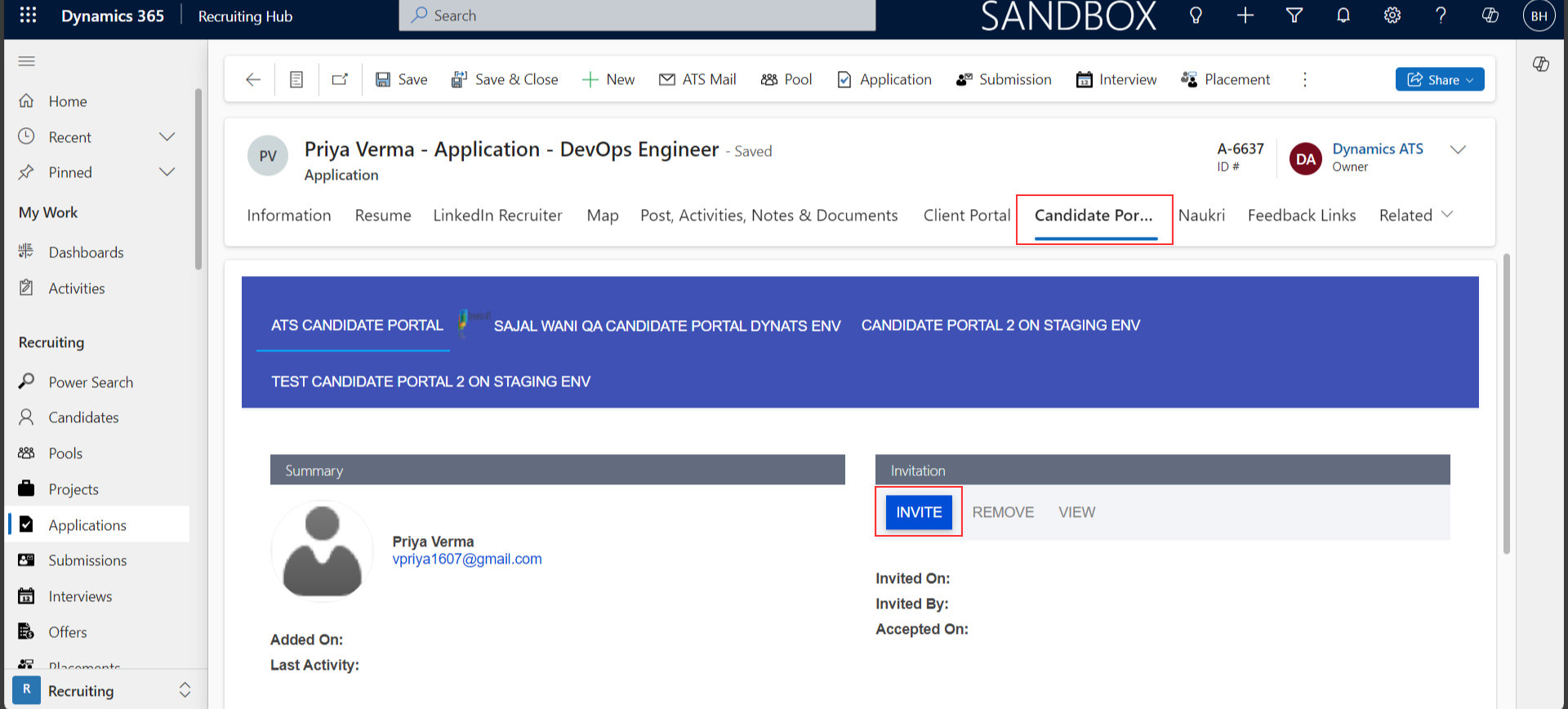The height and width of the screenshot is (709, 1568).
Task: Expand the Pinned section
Action: pos(167,172)
